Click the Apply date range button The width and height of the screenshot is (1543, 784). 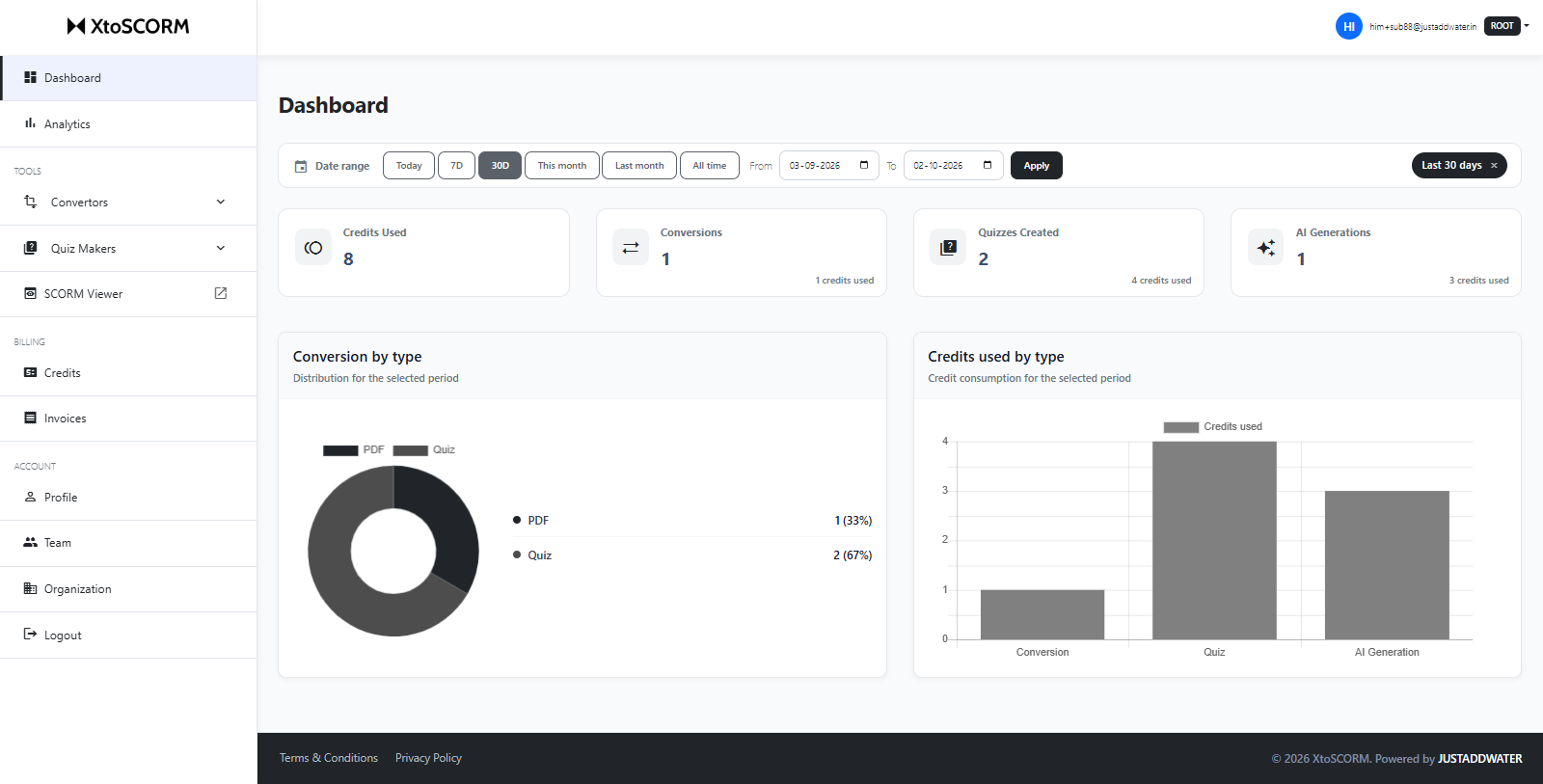pyautogui.click(x=1037, y=166)
